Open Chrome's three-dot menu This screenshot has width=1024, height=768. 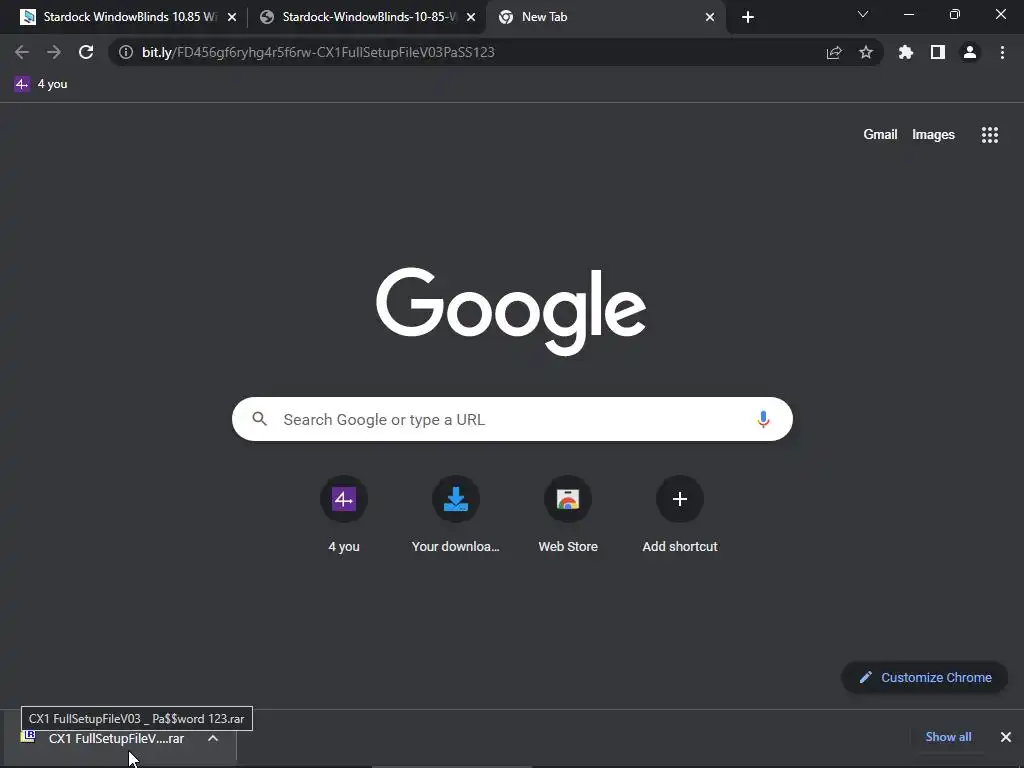point(1002,52)
